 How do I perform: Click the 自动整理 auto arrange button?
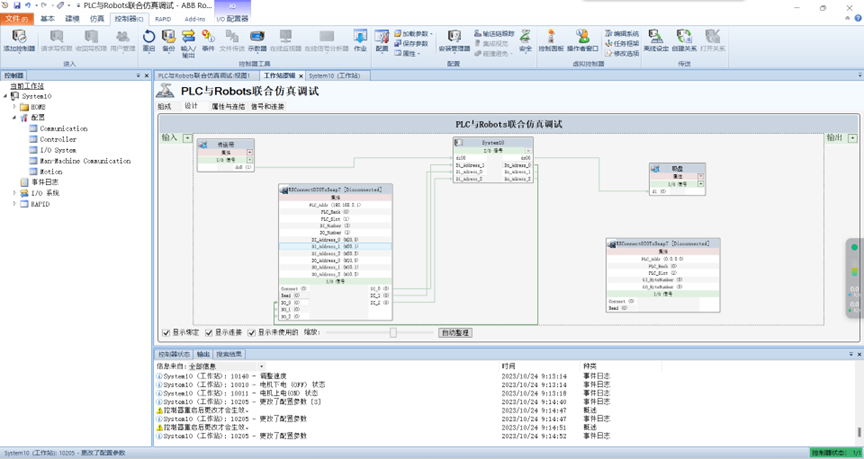coord(455,333)
